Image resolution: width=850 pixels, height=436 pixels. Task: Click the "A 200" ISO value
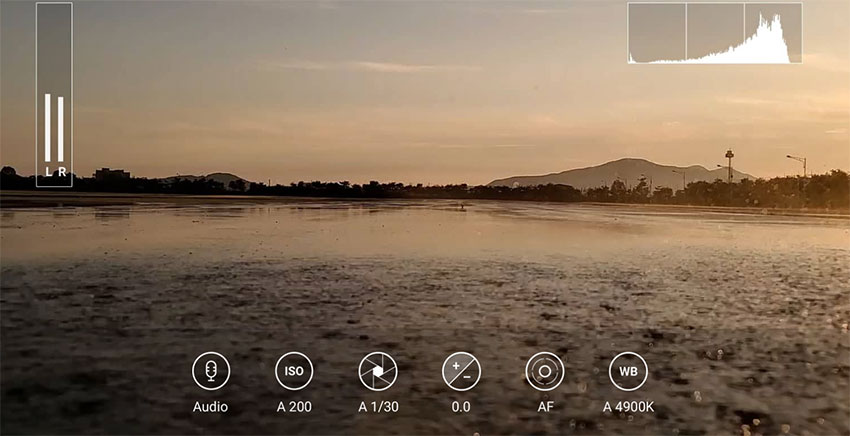[294, 407]
